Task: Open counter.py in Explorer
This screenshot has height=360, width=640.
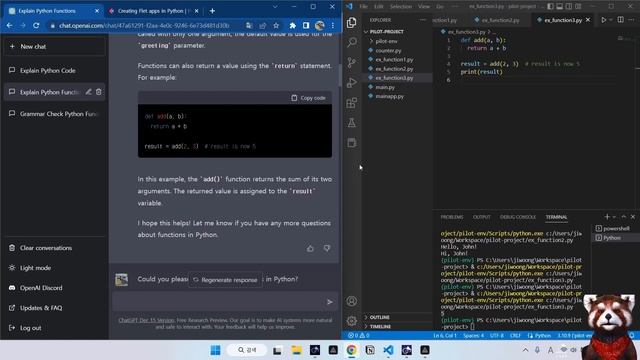Action: (x=388, y=50)
